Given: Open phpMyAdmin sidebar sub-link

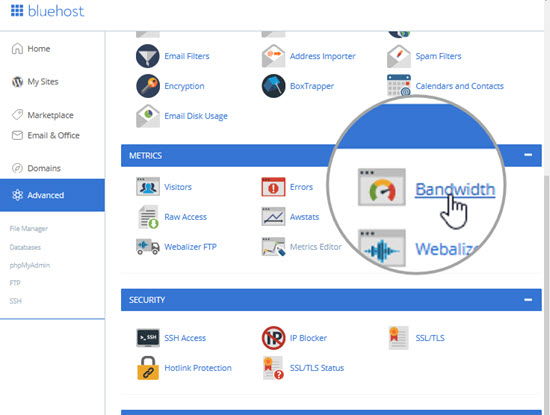Looking at the screenshot, I should [29, 265].
